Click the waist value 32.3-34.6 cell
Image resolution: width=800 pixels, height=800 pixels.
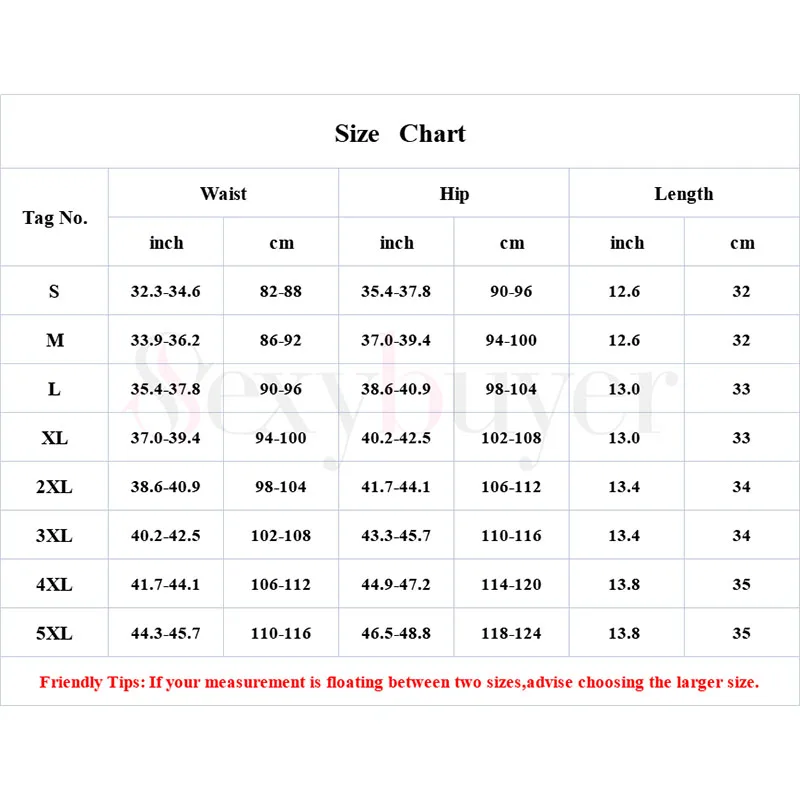(166, 292)
